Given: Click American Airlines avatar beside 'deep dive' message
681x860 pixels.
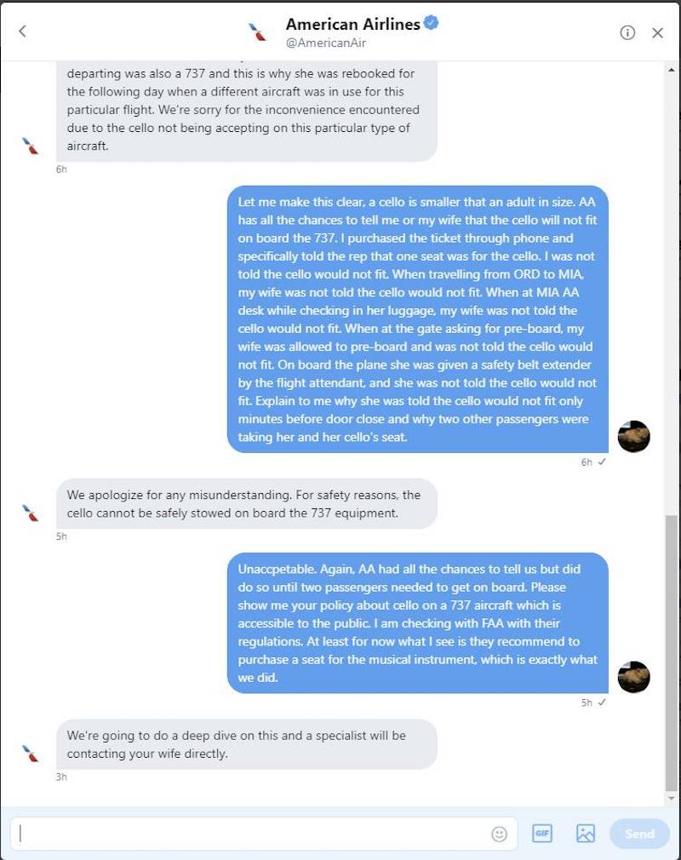Looking at the screenshot, I should pyautogui.click(x=30, y=753).
